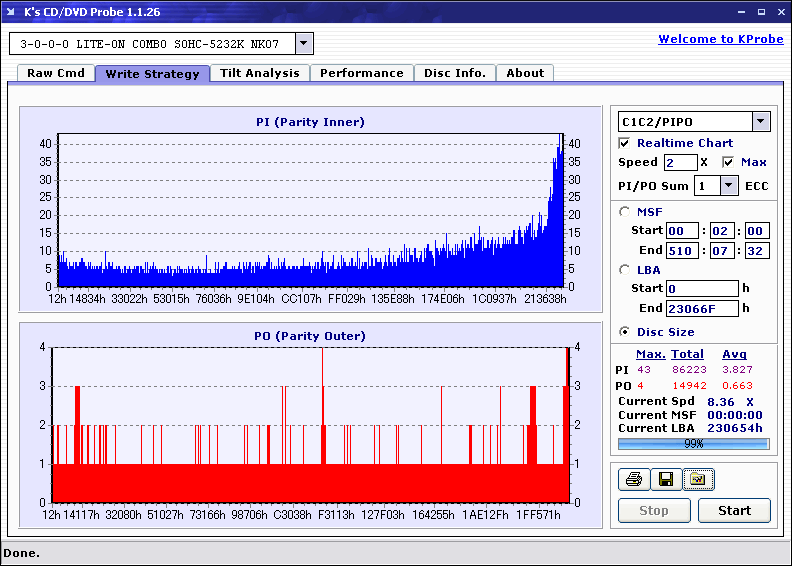792x566 pixels.
Task: Click the floppy disk save icon
Action: (665, 480)
